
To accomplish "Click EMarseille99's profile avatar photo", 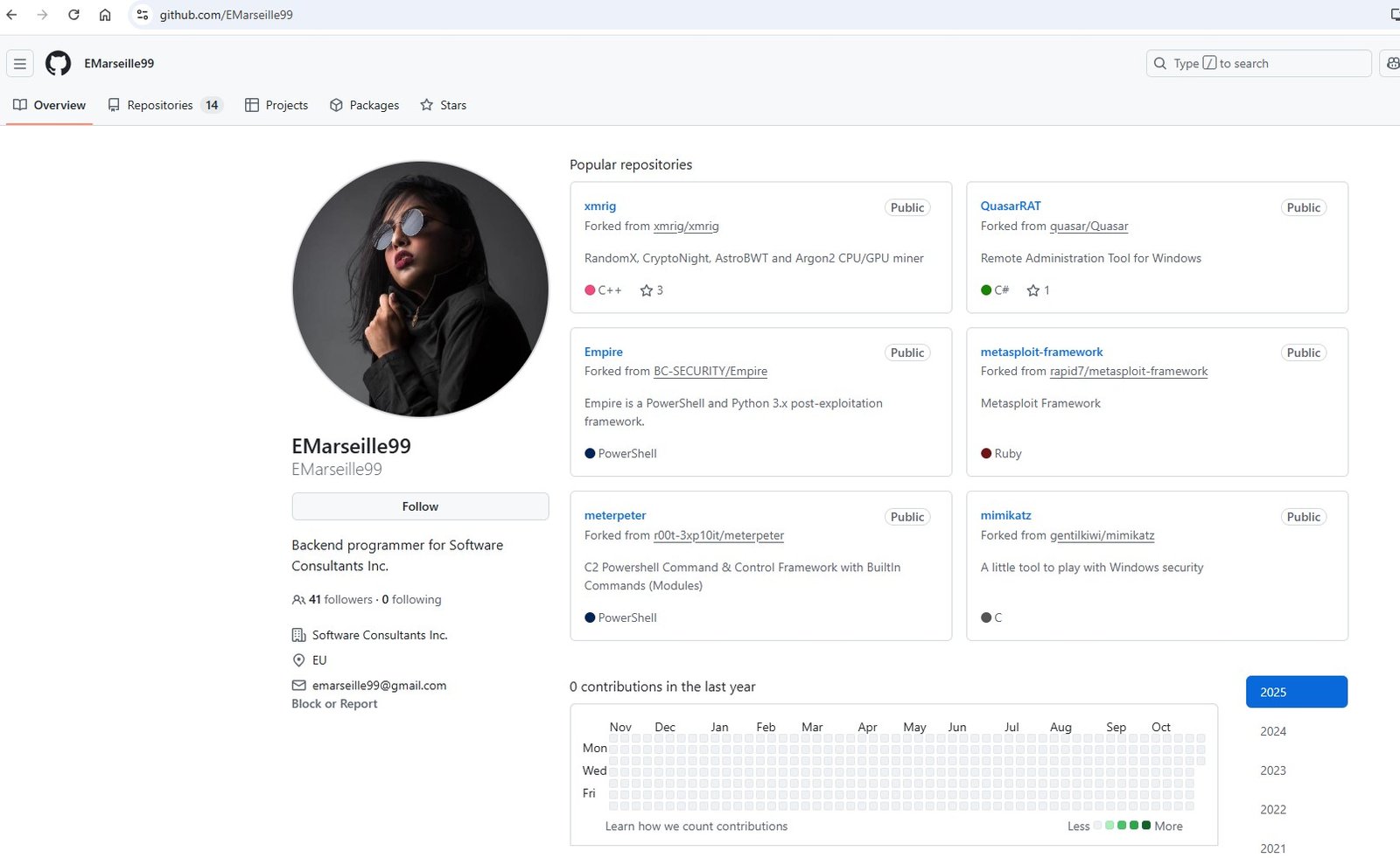I will (x=420, y=289).
